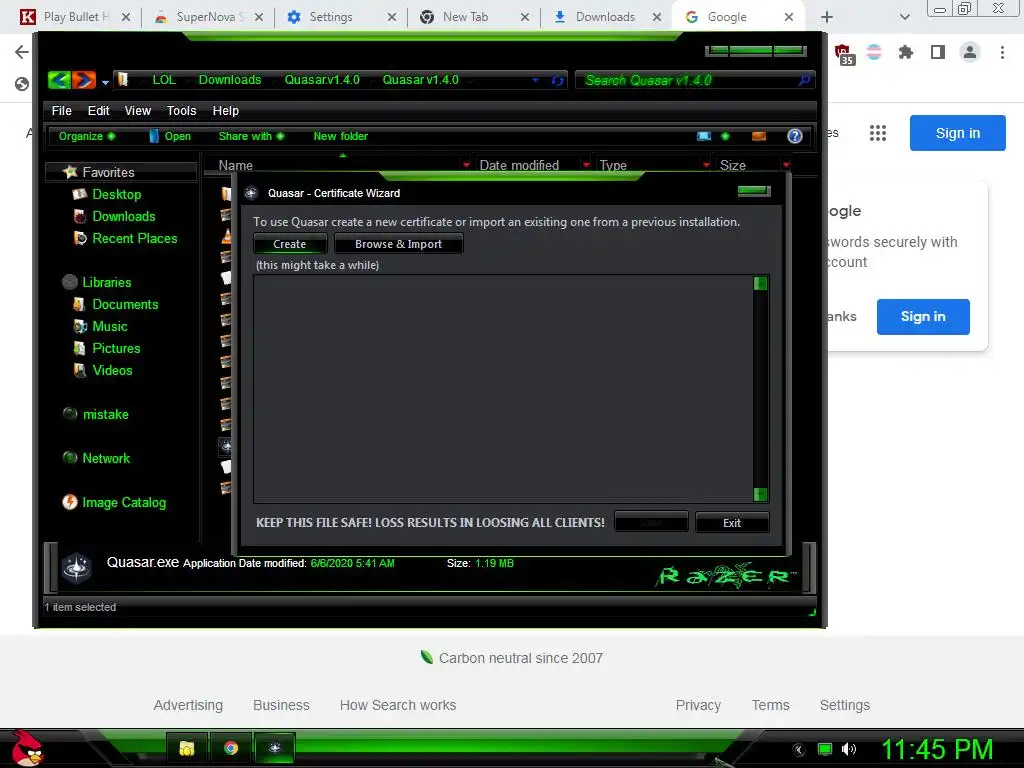
Task: Open the Date modified column filter arrow
Action: click(586, 165)
